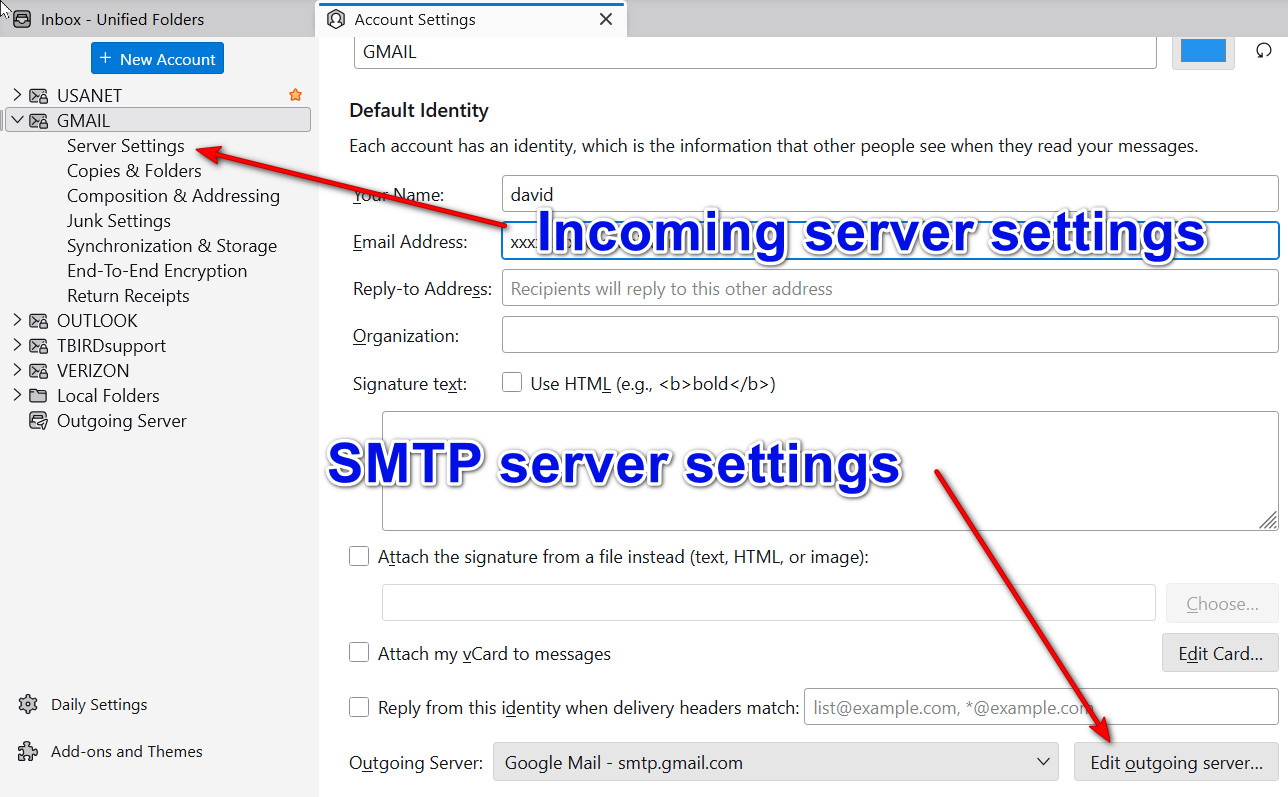Click the Organization field

tap(890, 335)
